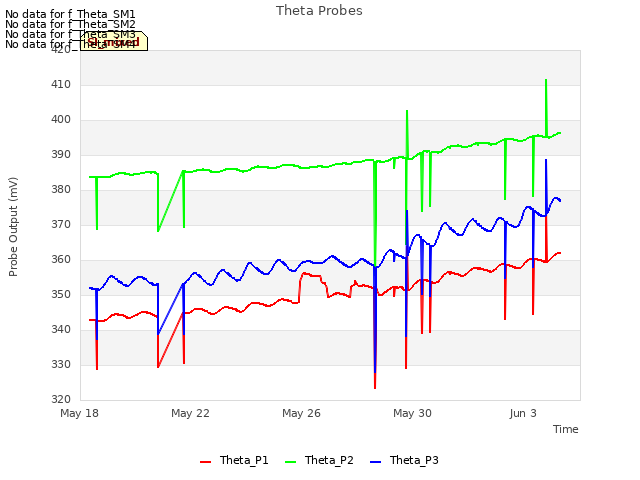
Task: Click the 380 y-axis tick label
Action: click(x=61, y=189)
